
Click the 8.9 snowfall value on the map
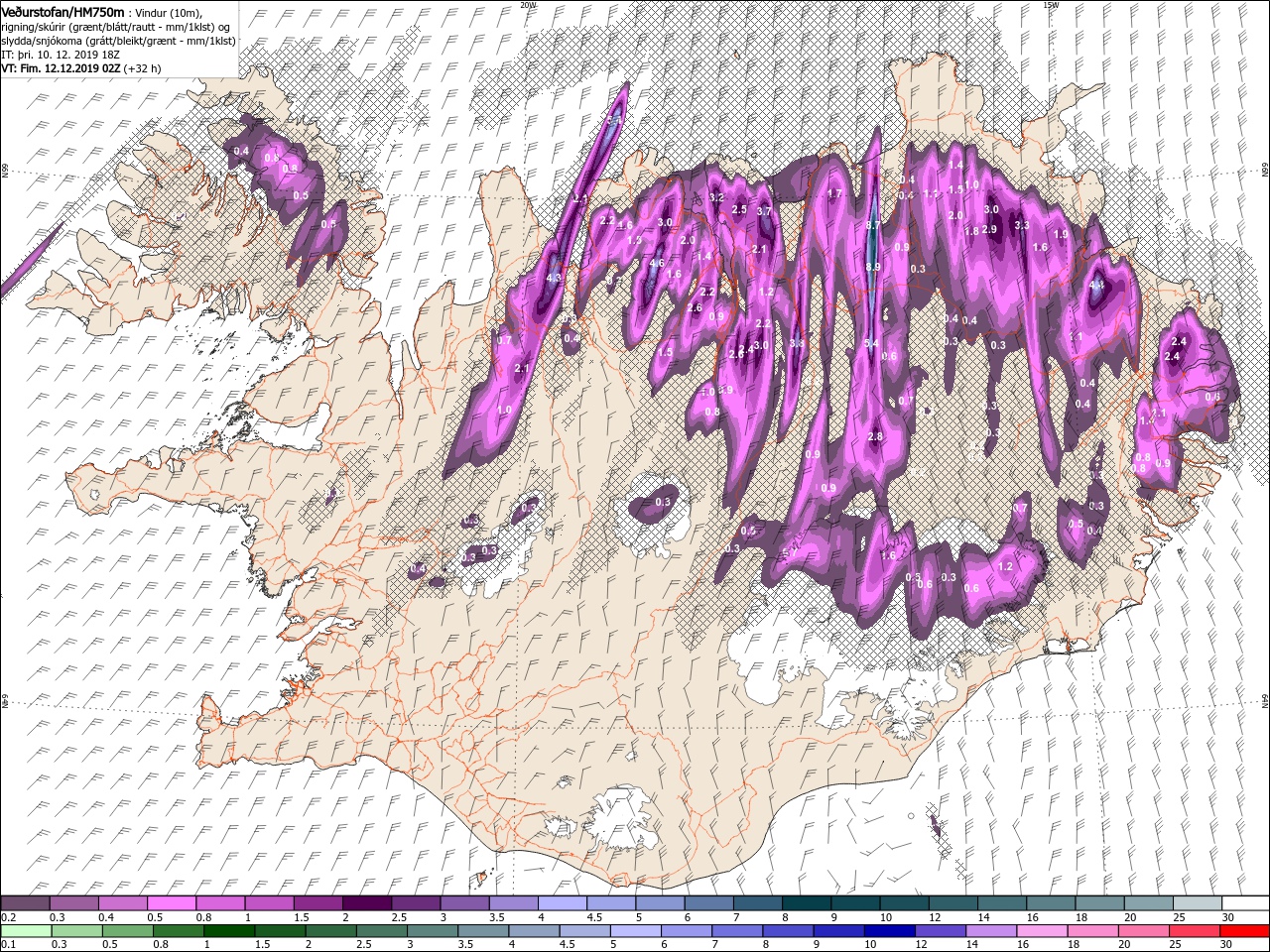[x=873, y=267]
